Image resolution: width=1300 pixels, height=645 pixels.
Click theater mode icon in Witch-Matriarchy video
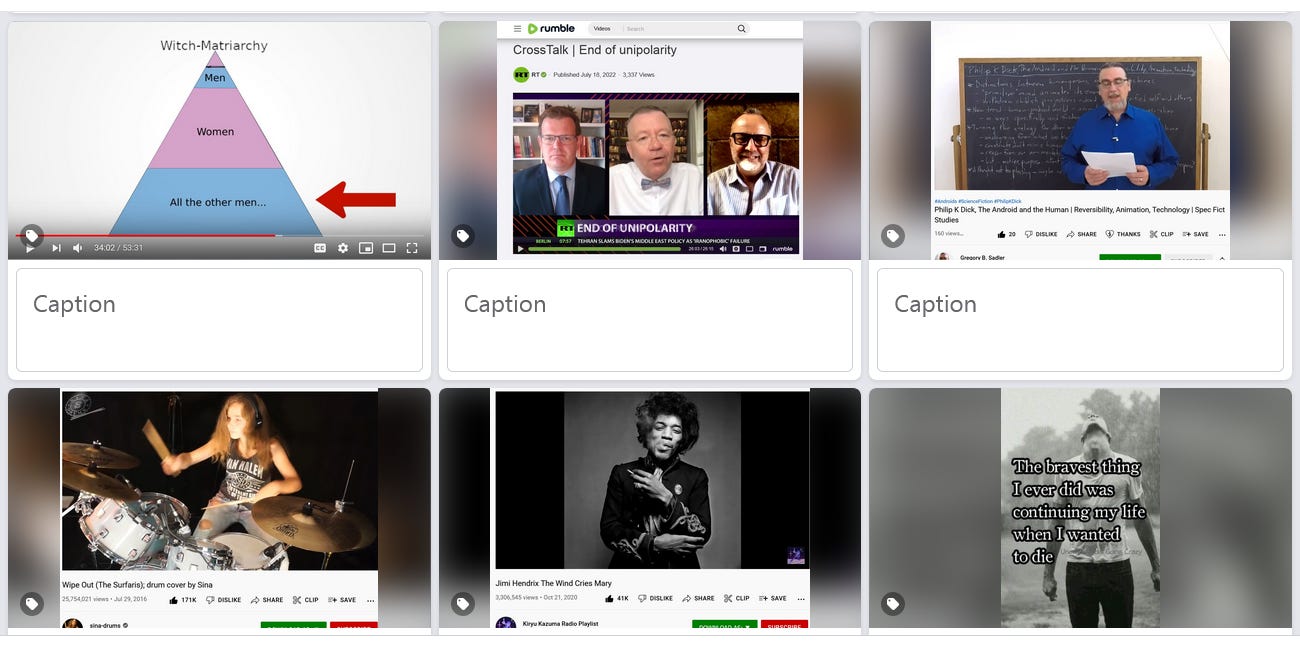click(389, 248)
